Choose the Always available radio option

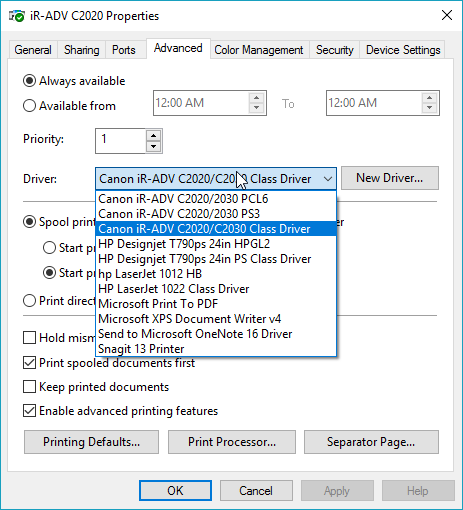click(29, 81)
